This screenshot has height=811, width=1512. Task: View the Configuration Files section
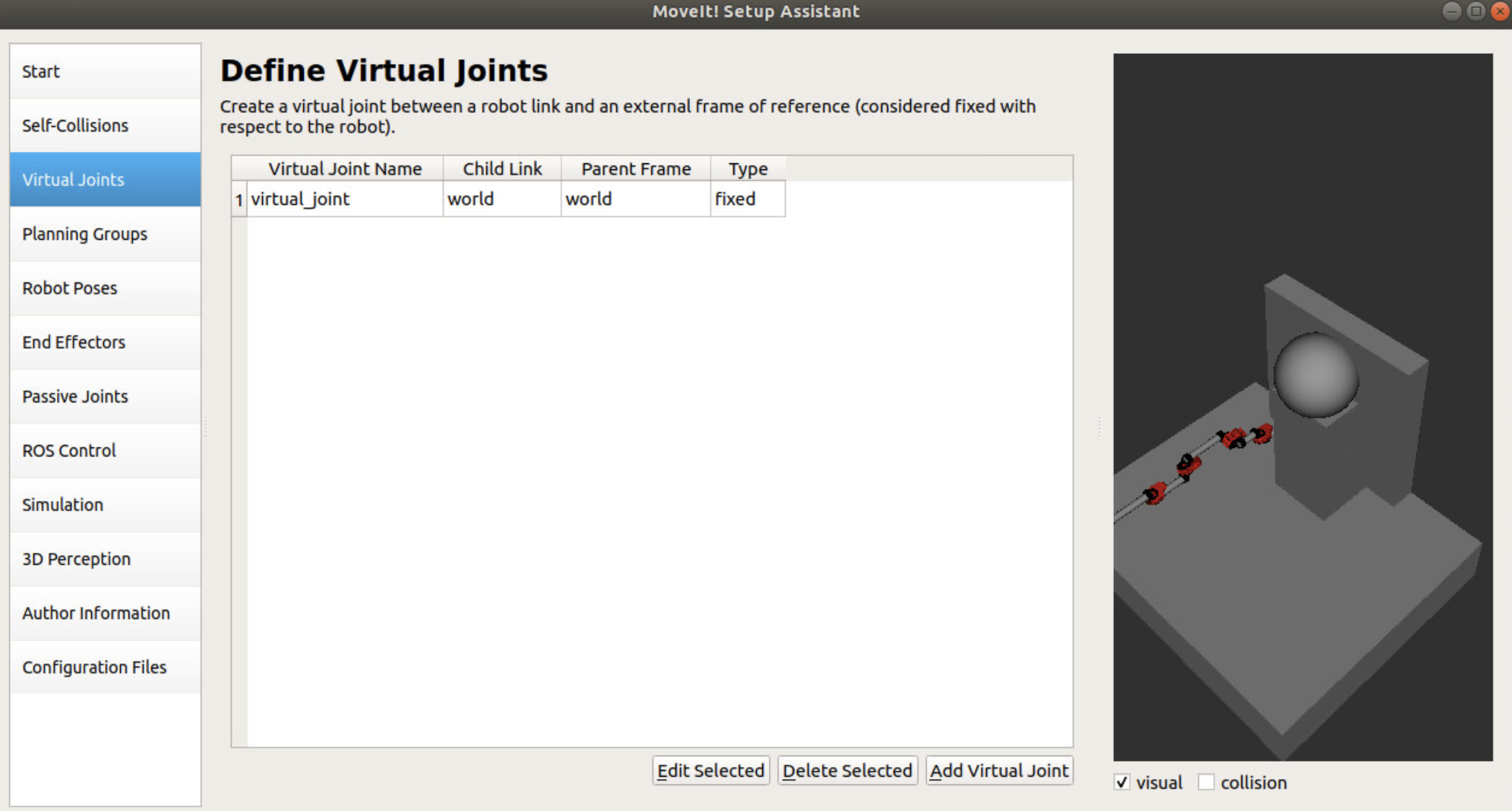pos(104,667)
